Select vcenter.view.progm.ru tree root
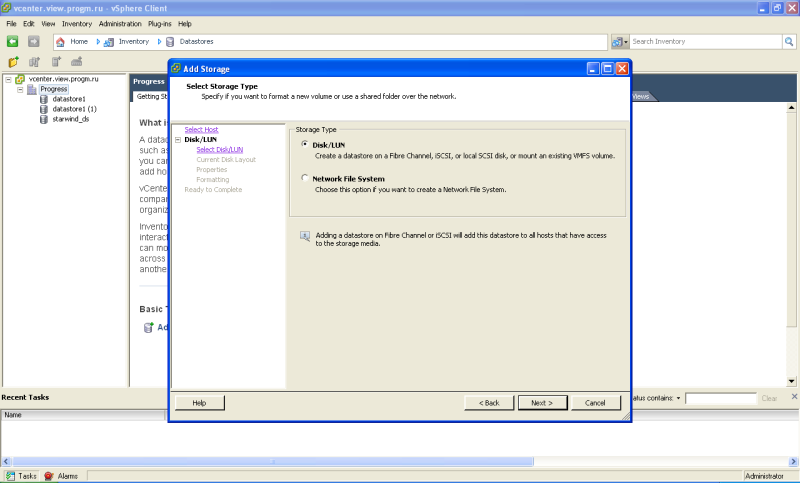Screen dimensions: 800x483 (64, 79)
